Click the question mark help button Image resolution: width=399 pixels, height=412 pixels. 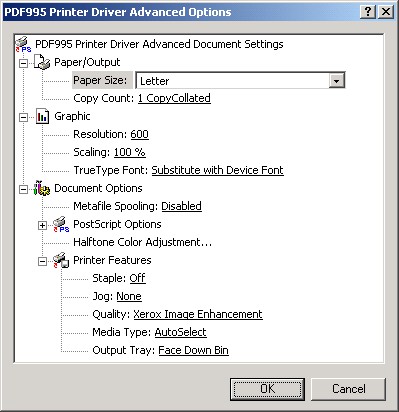368,12
